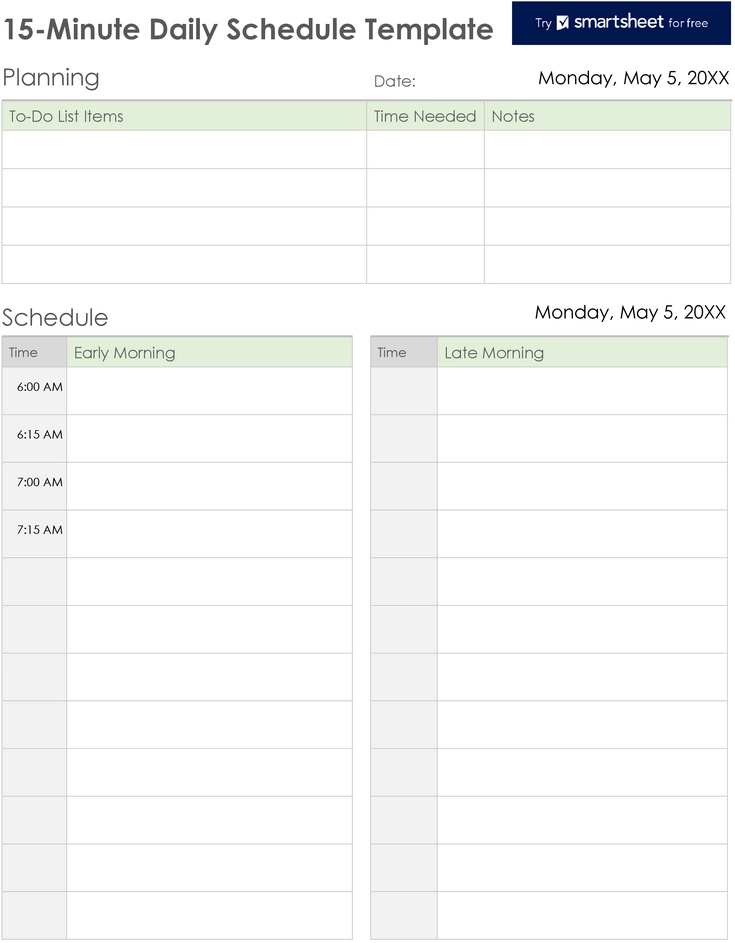Select the 6:00 AM time cell

pyautogui.click(x=34, y=391)
